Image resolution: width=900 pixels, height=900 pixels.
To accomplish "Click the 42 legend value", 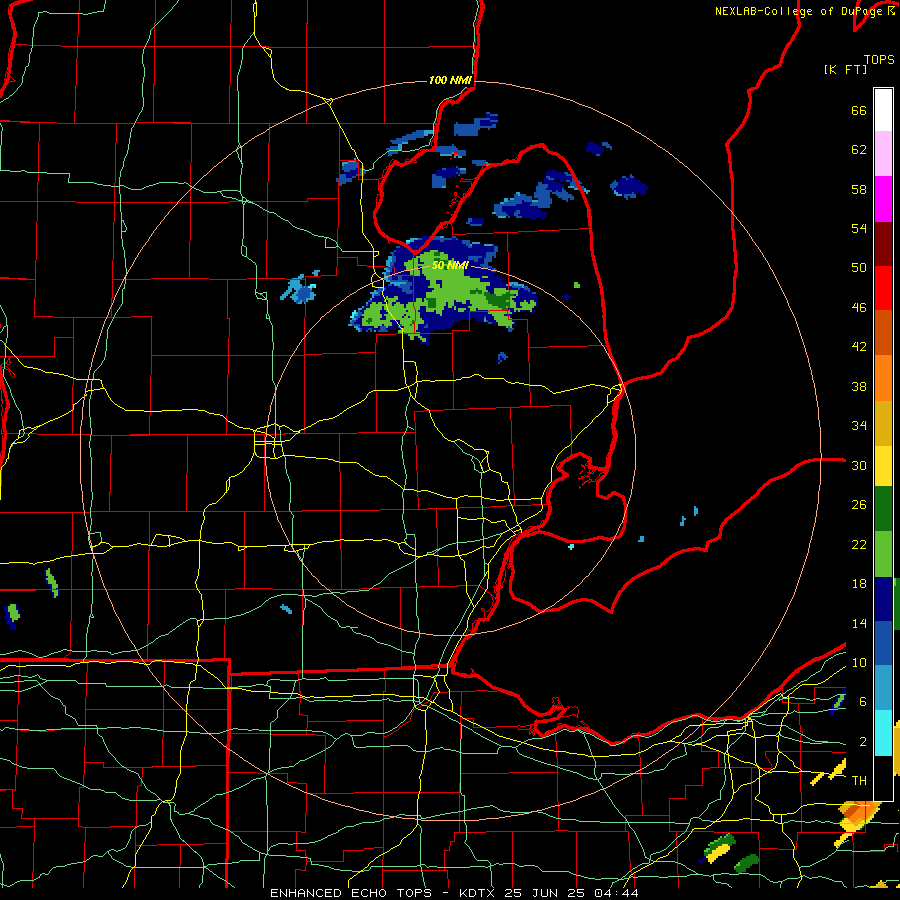I will (859, 347).
